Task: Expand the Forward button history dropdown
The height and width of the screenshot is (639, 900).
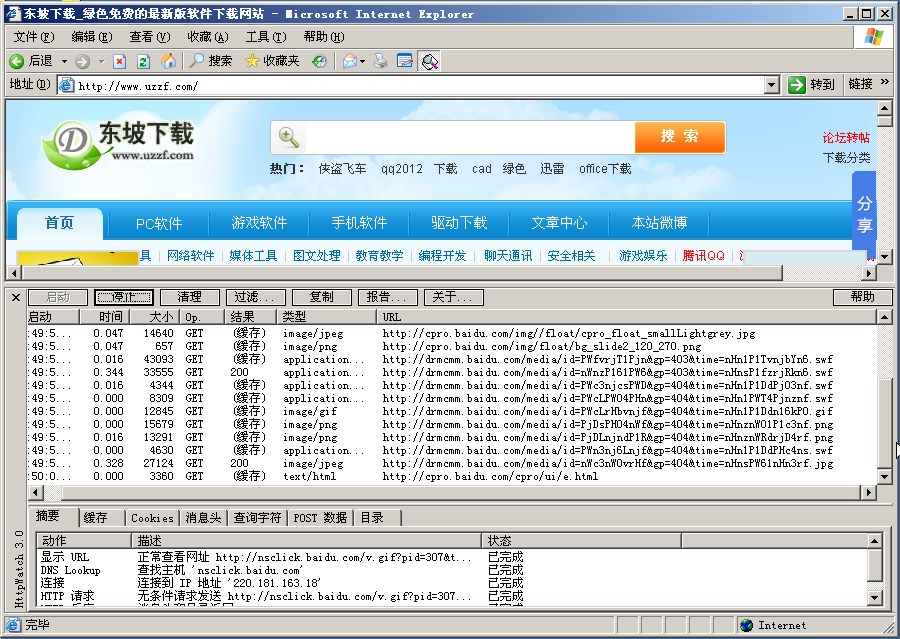Action: click(x=101, y=61)
